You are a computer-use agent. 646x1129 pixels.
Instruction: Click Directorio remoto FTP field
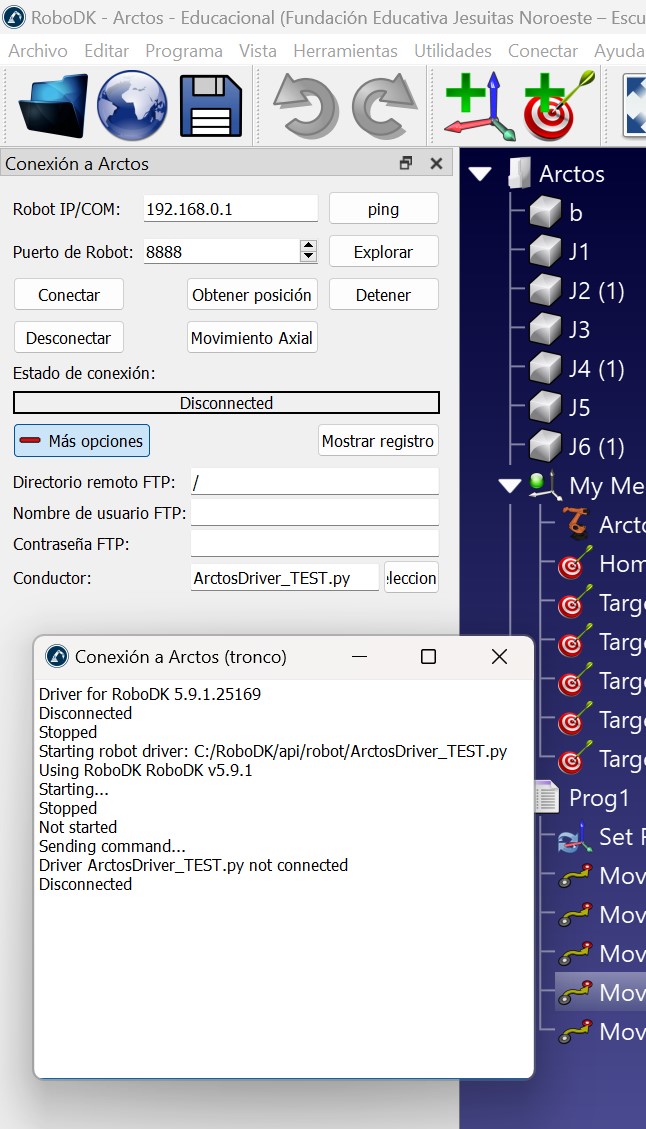point(315,482)
